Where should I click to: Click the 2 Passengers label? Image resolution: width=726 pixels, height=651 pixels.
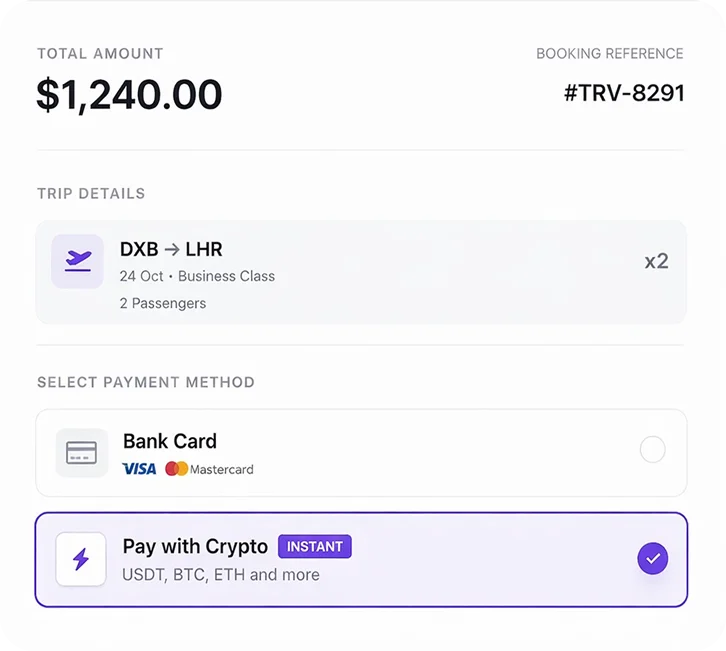tap(163, 303)
